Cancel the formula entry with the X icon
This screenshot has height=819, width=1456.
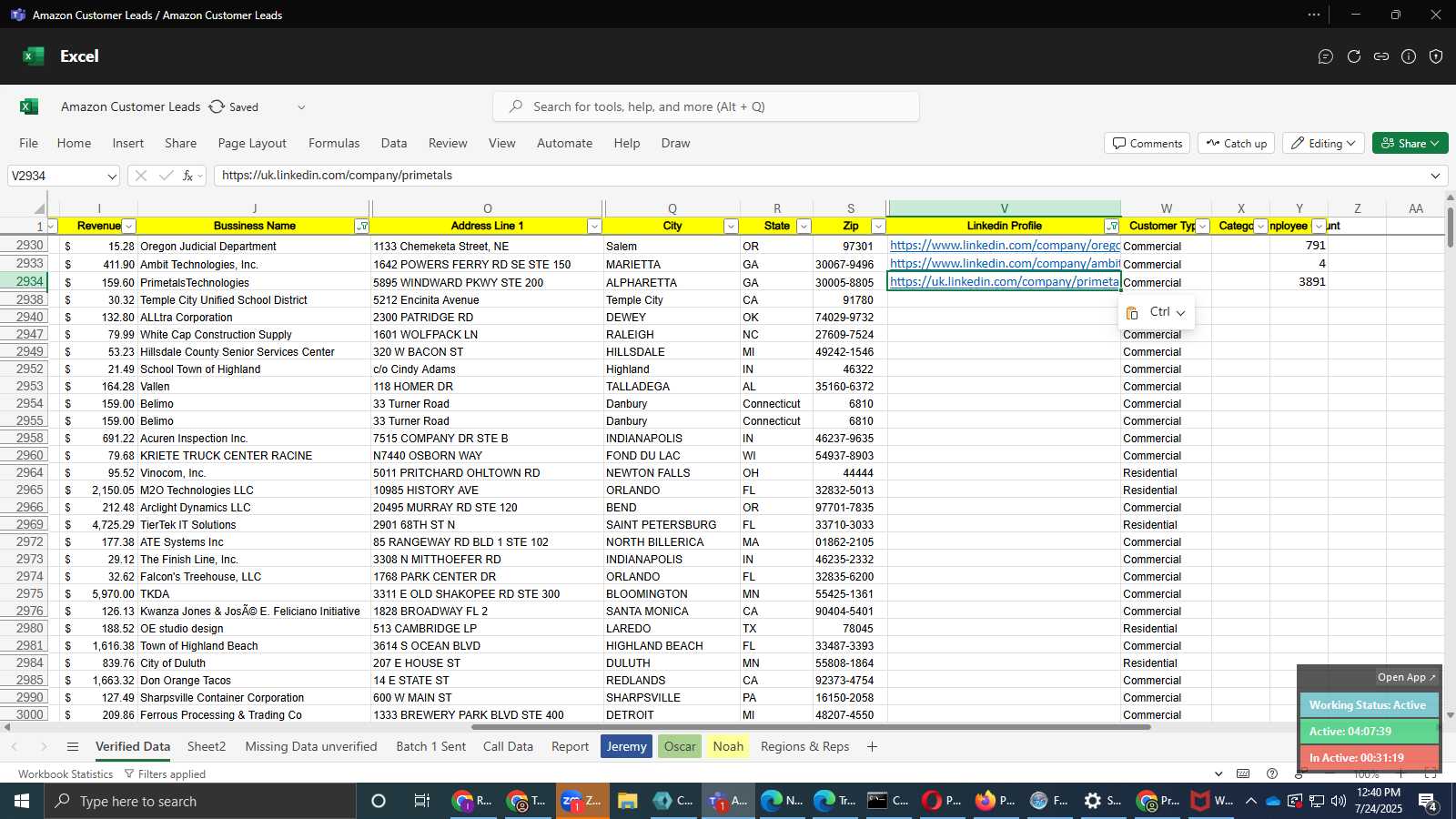coord(140,176)
